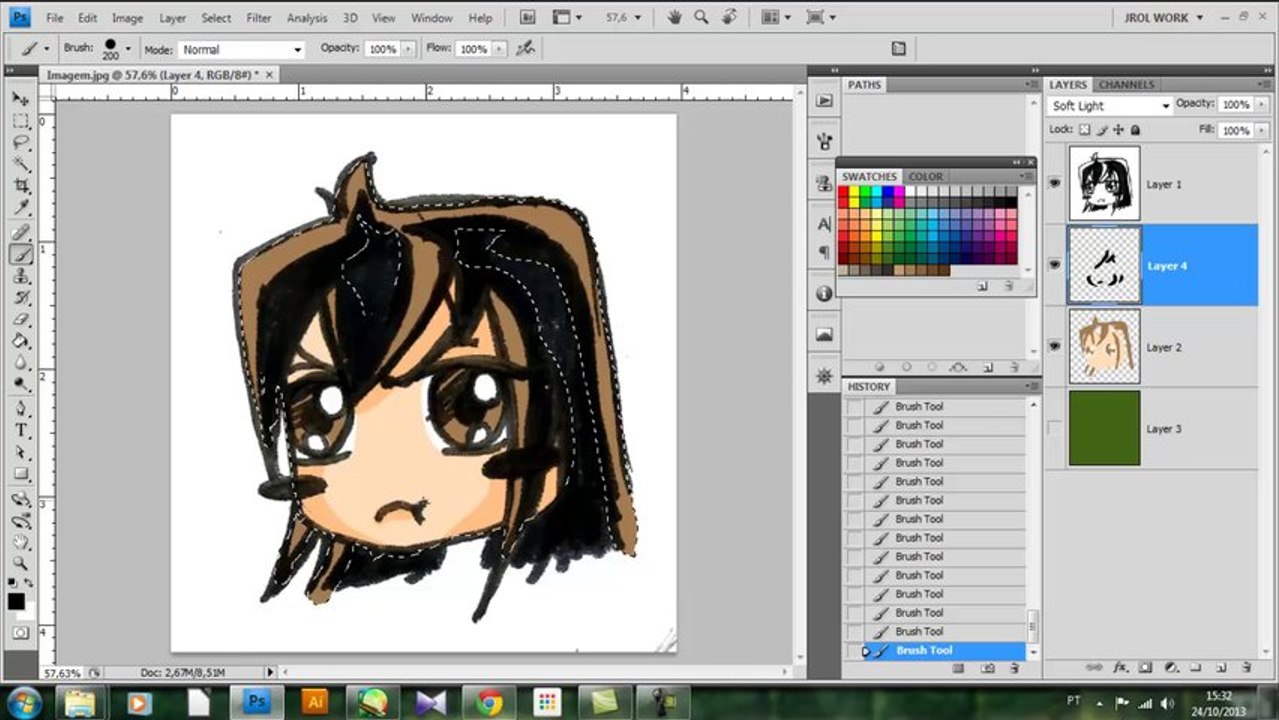Select the Horizontal Type tool

click(20, 431)
